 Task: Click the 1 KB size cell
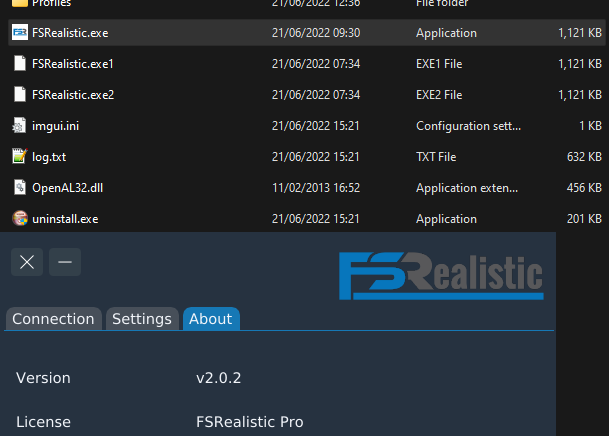590,126
